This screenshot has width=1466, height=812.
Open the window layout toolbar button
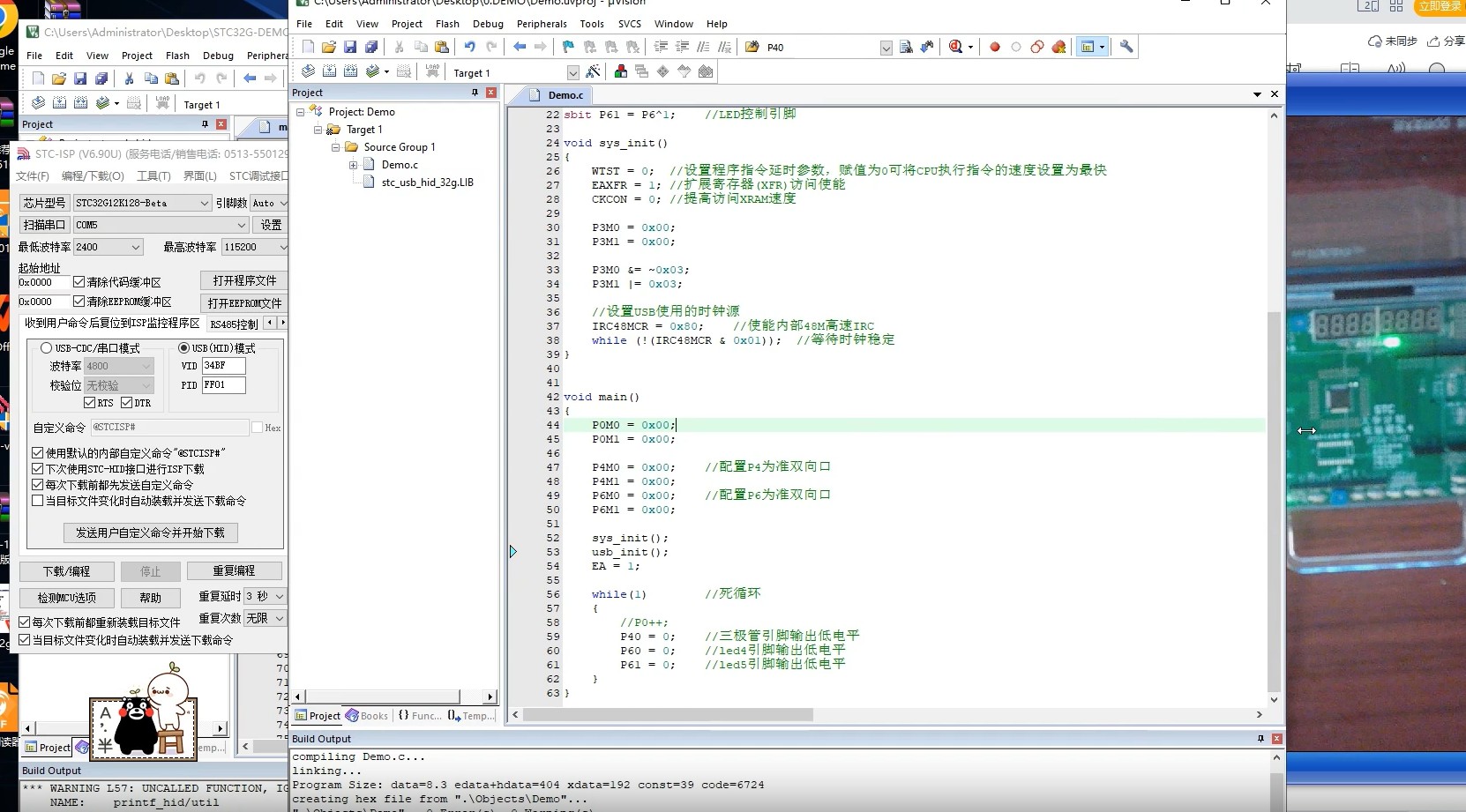pyautogui.click(x=1092, y=47)
